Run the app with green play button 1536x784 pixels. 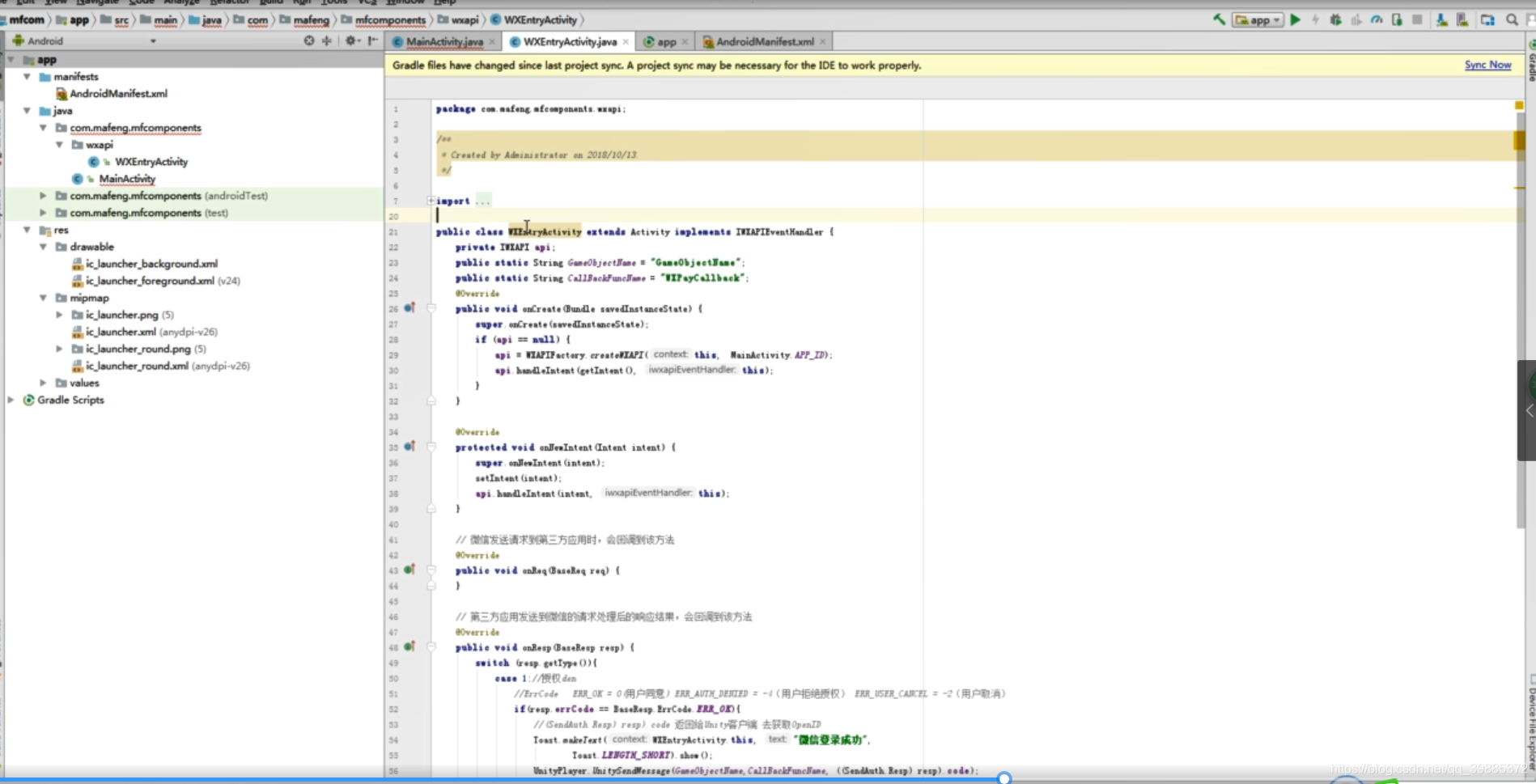(x=1295, y=19)
